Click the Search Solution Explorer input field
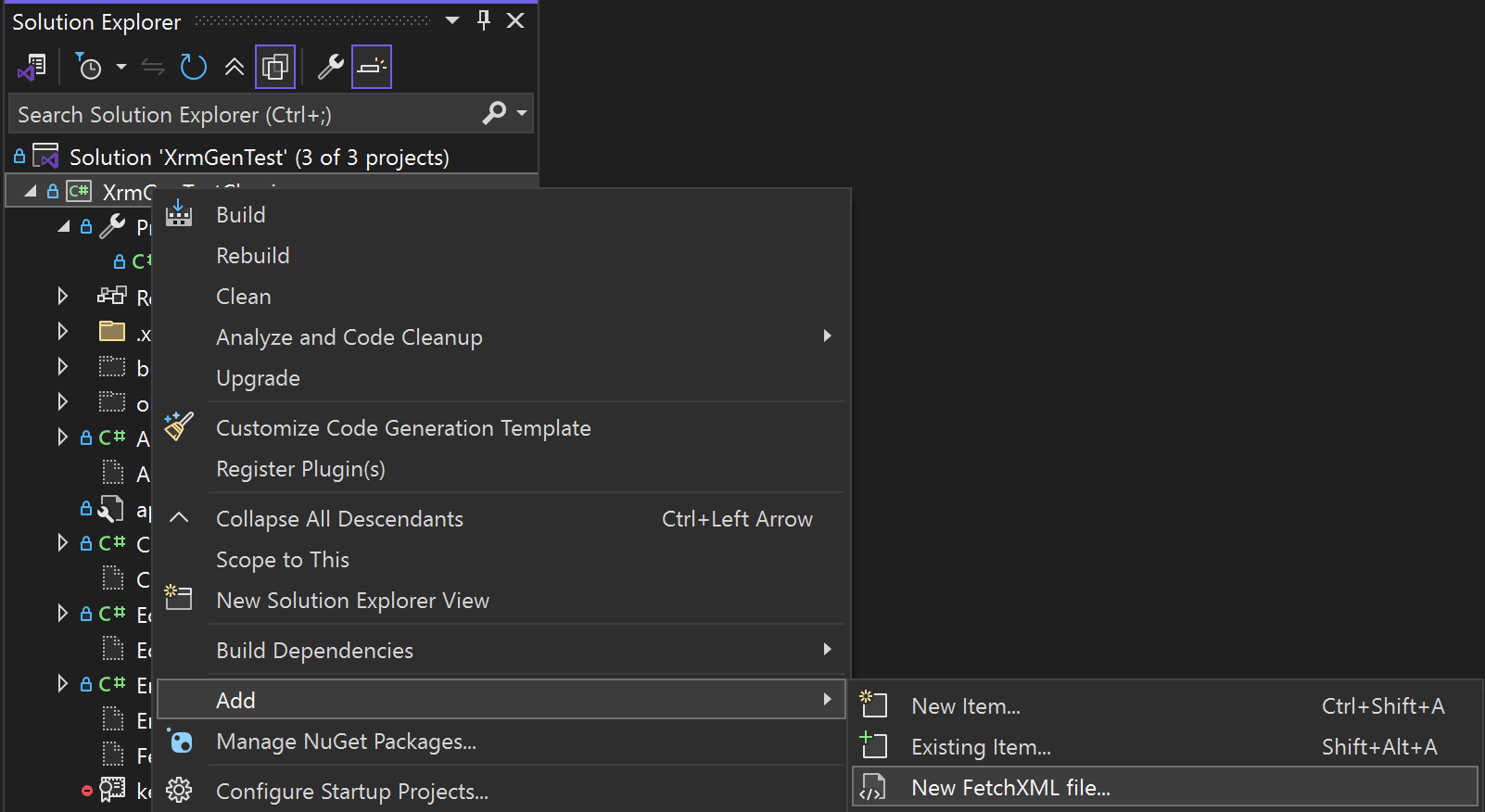The height and width of the screenshot is (812, 1485). [241, 115]
